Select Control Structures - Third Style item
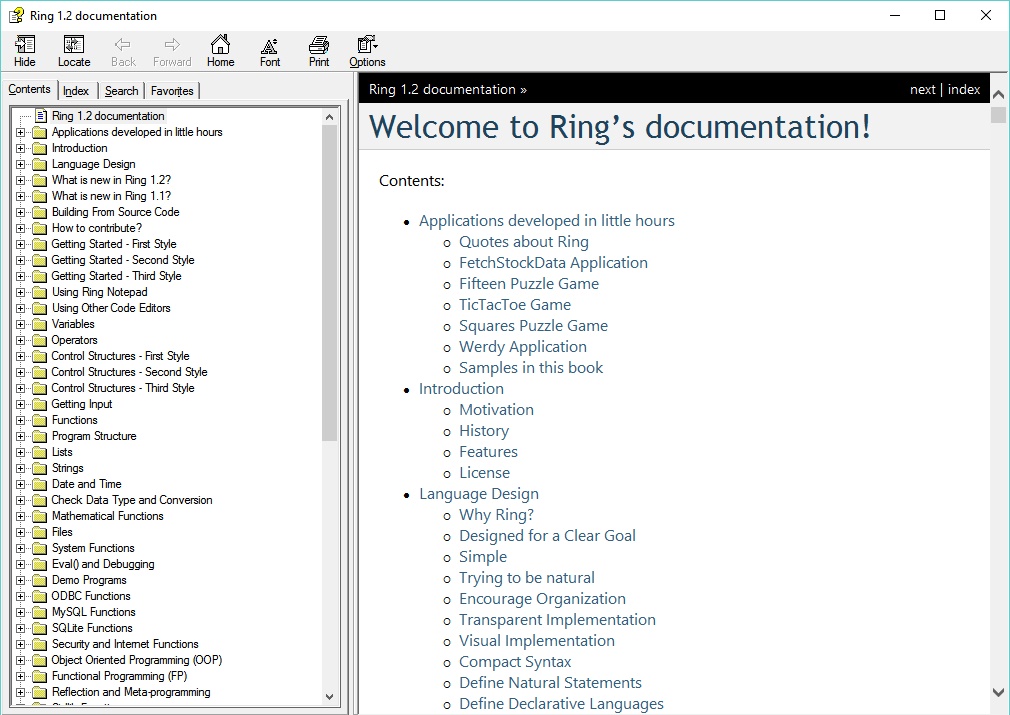The width and height of the screenshot is (1010, 715). pos(122,388)
